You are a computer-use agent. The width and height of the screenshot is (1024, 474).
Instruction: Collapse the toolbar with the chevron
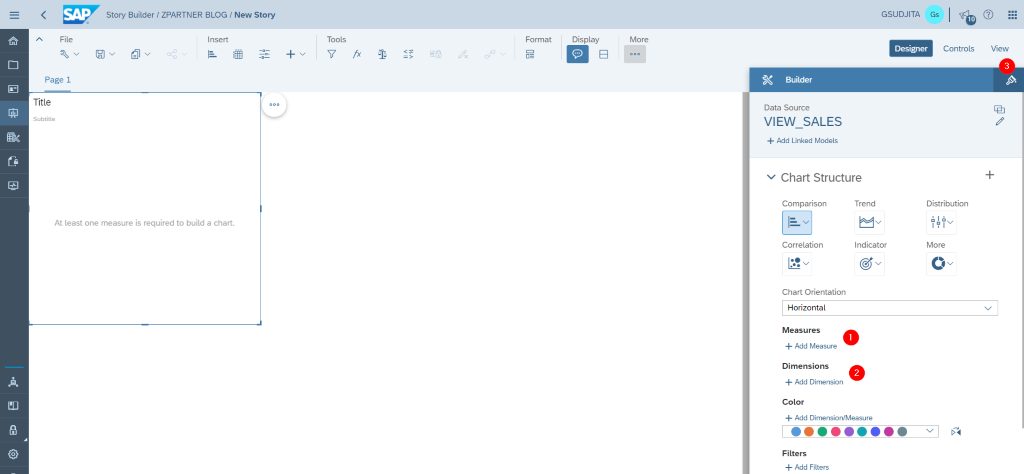pyautogui.click(x=39, y=39)
